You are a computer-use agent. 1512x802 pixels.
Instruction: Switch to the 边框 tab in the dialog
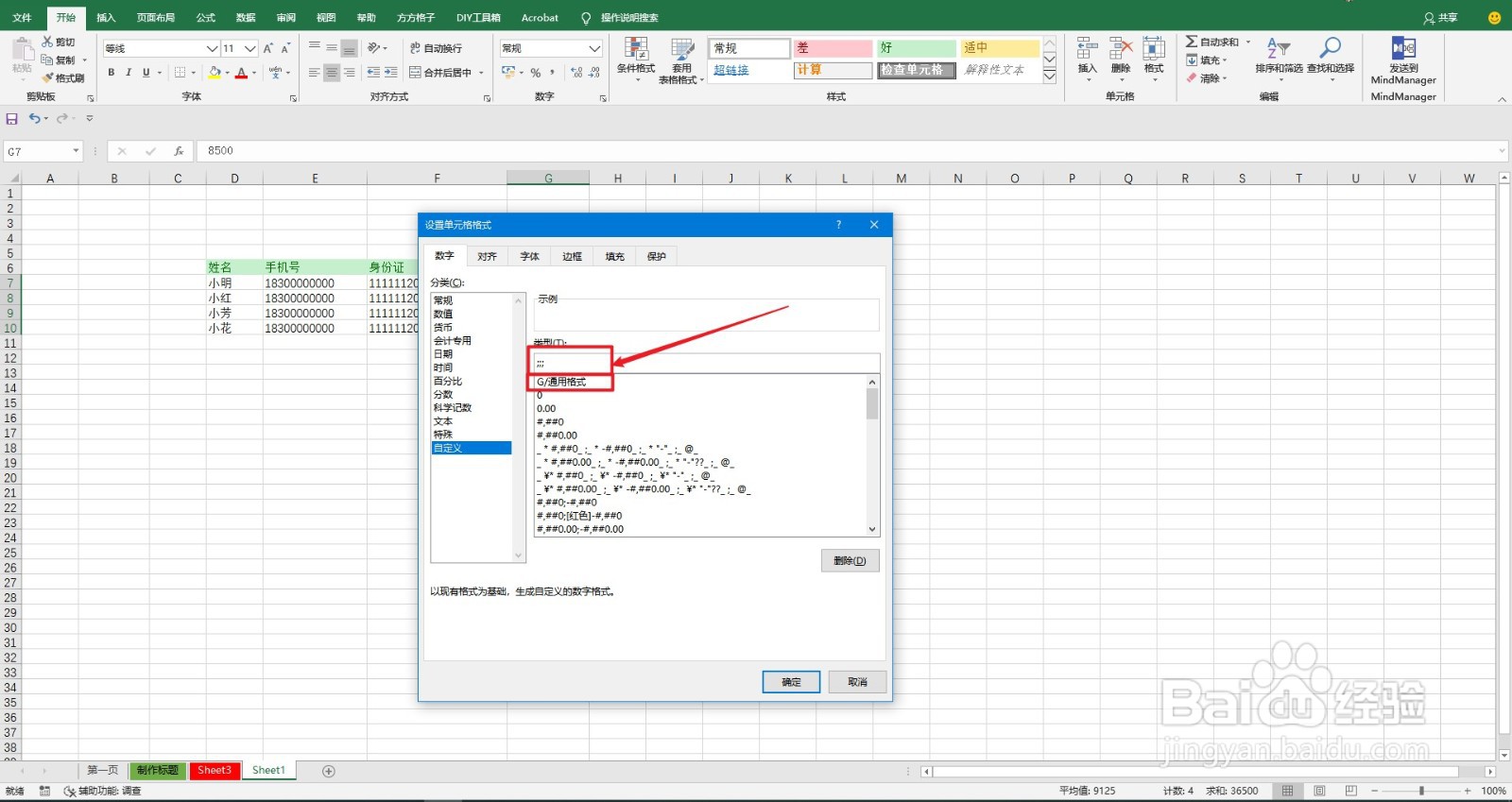pyautogui.click(x=572, y=257)
